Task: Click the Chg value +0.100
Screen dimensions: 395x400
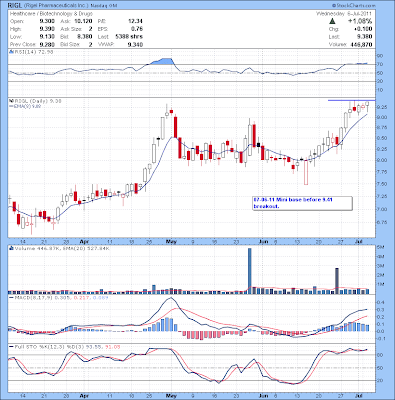Action: point(364,29)
